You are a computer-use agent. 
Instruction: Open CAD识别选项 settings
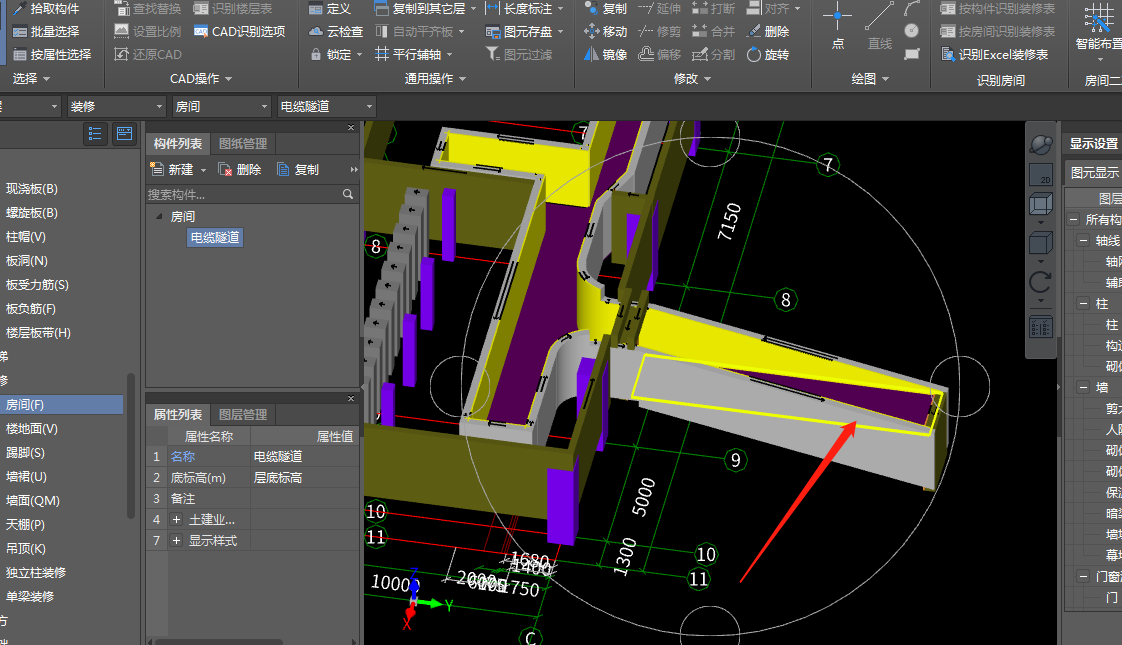coord(239,31)
